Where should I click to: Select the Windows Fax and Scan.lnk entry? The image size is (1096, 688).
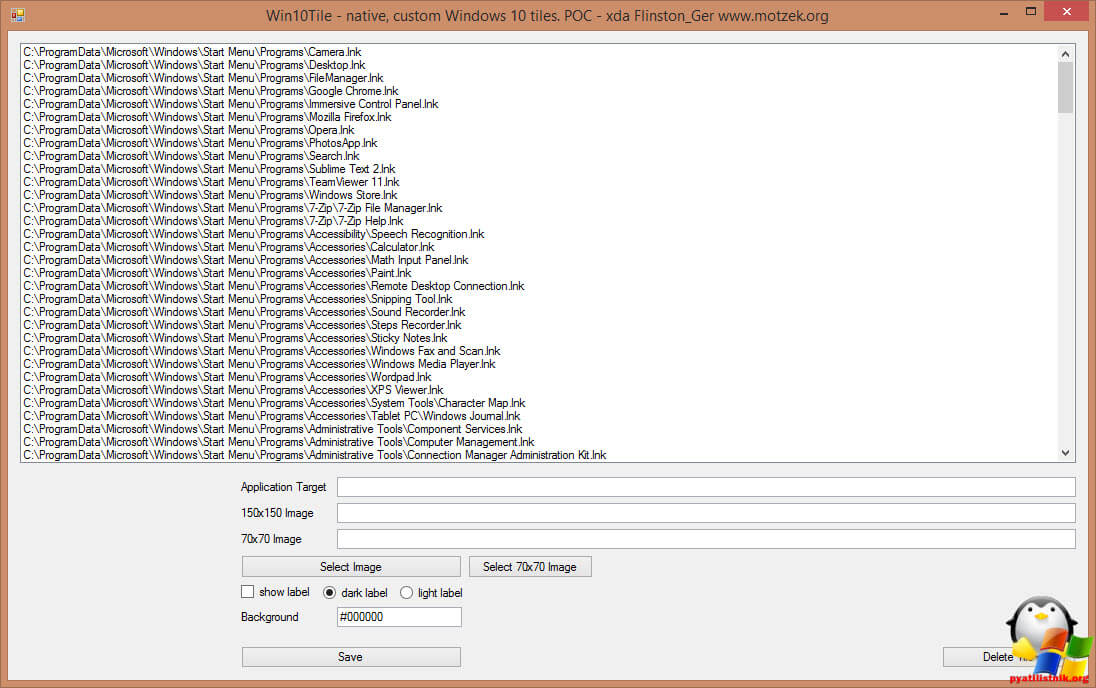262,351
